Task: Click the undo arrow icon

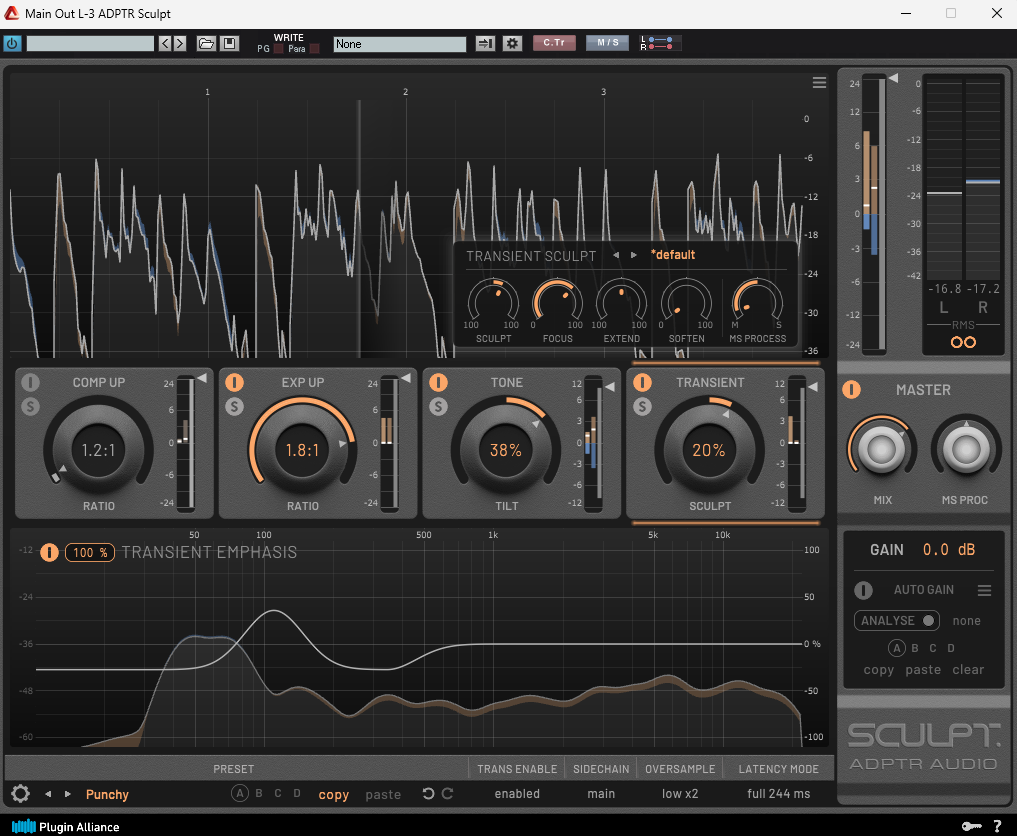Action: click(428, 793)
